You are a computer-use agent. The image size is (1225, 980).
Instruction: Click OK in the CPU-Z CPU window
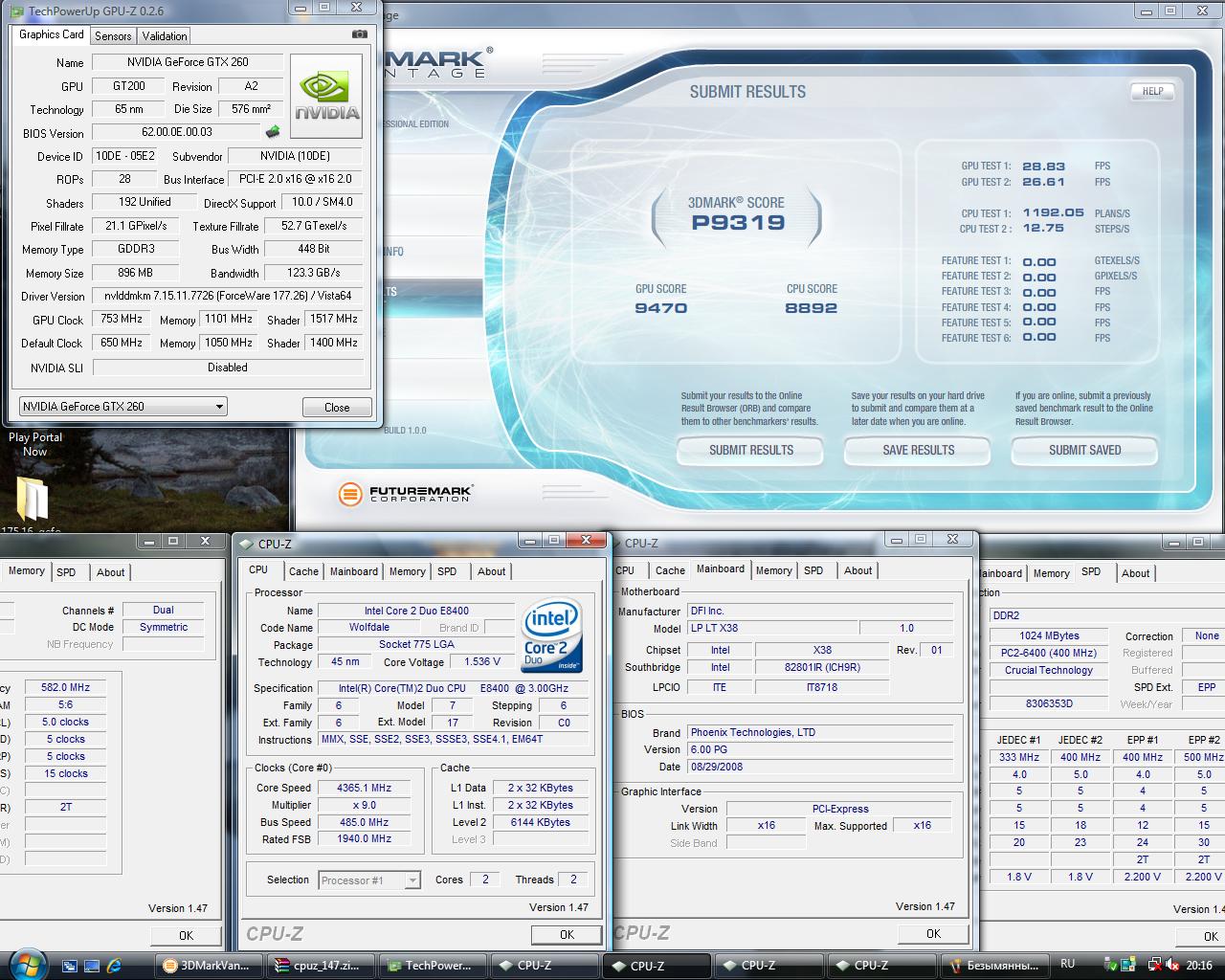(567, 935)
